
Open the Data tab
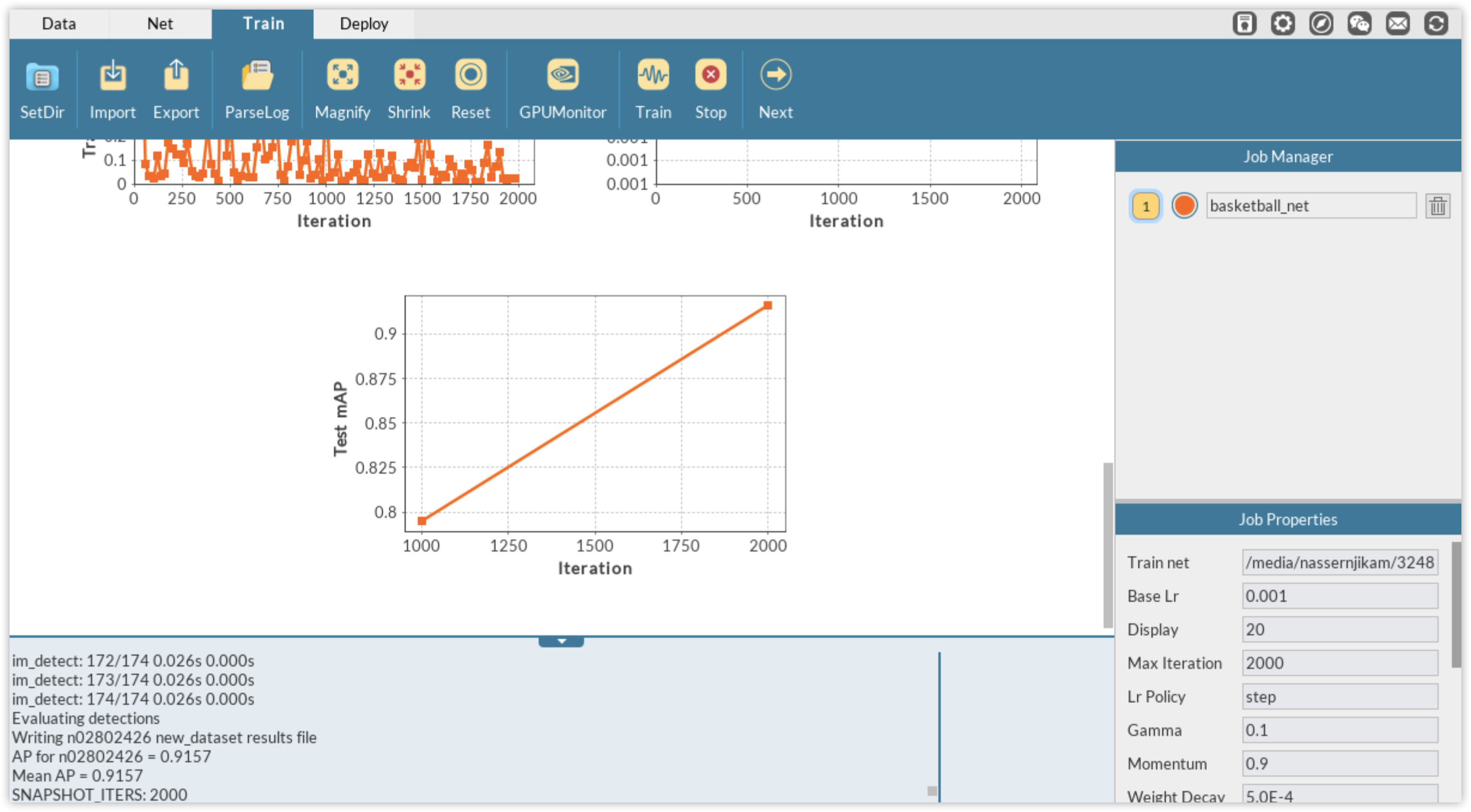[x=59, y=24]
